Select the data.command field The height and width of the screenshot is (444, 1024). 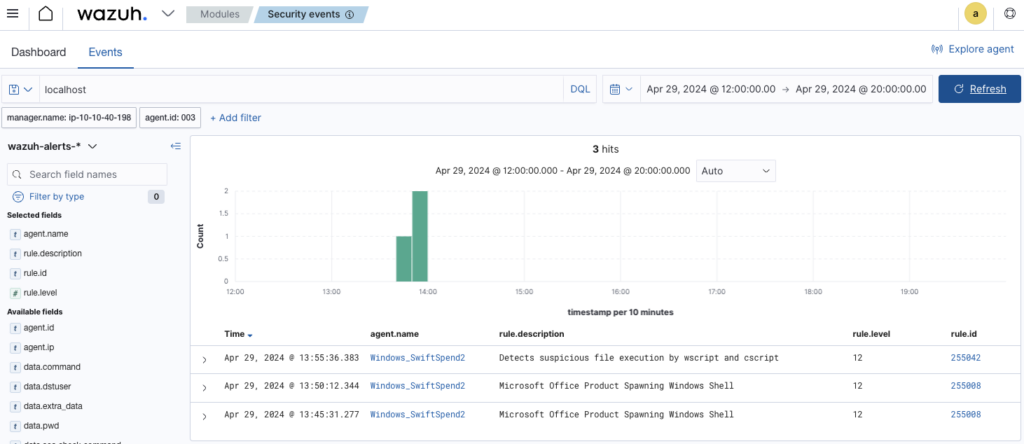(x=52, y=367)
